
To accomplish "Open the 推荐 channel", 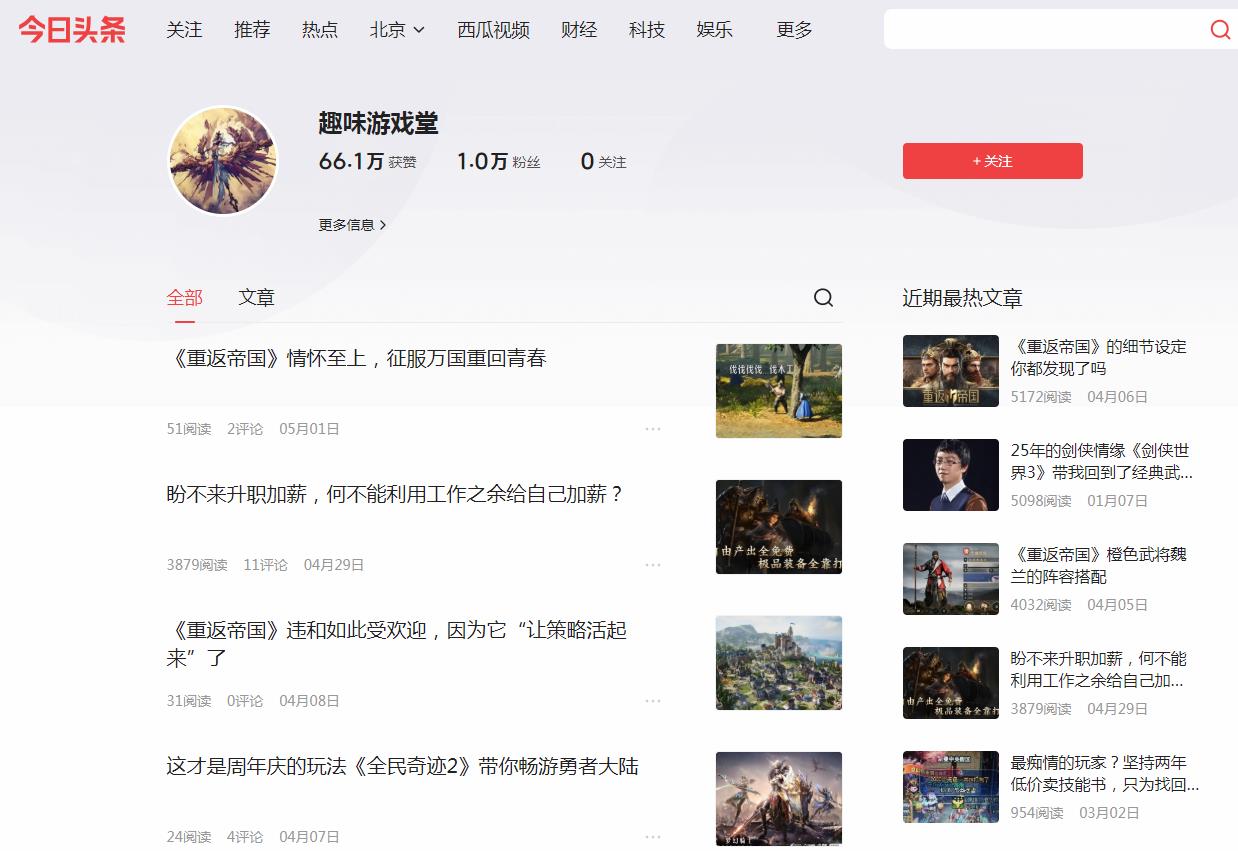I will pos(252,30).
